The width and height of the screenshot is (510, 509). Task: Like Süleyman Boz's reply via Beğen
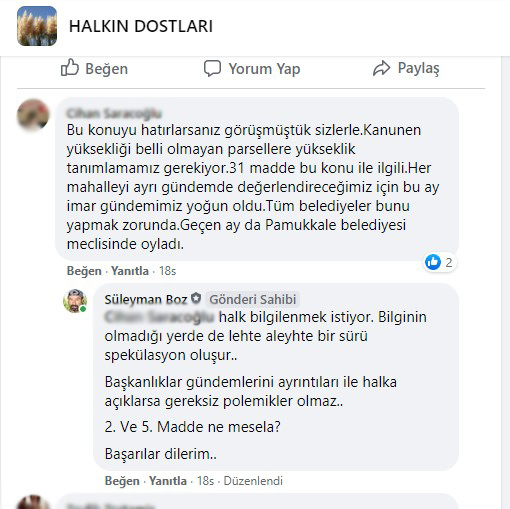122,481
